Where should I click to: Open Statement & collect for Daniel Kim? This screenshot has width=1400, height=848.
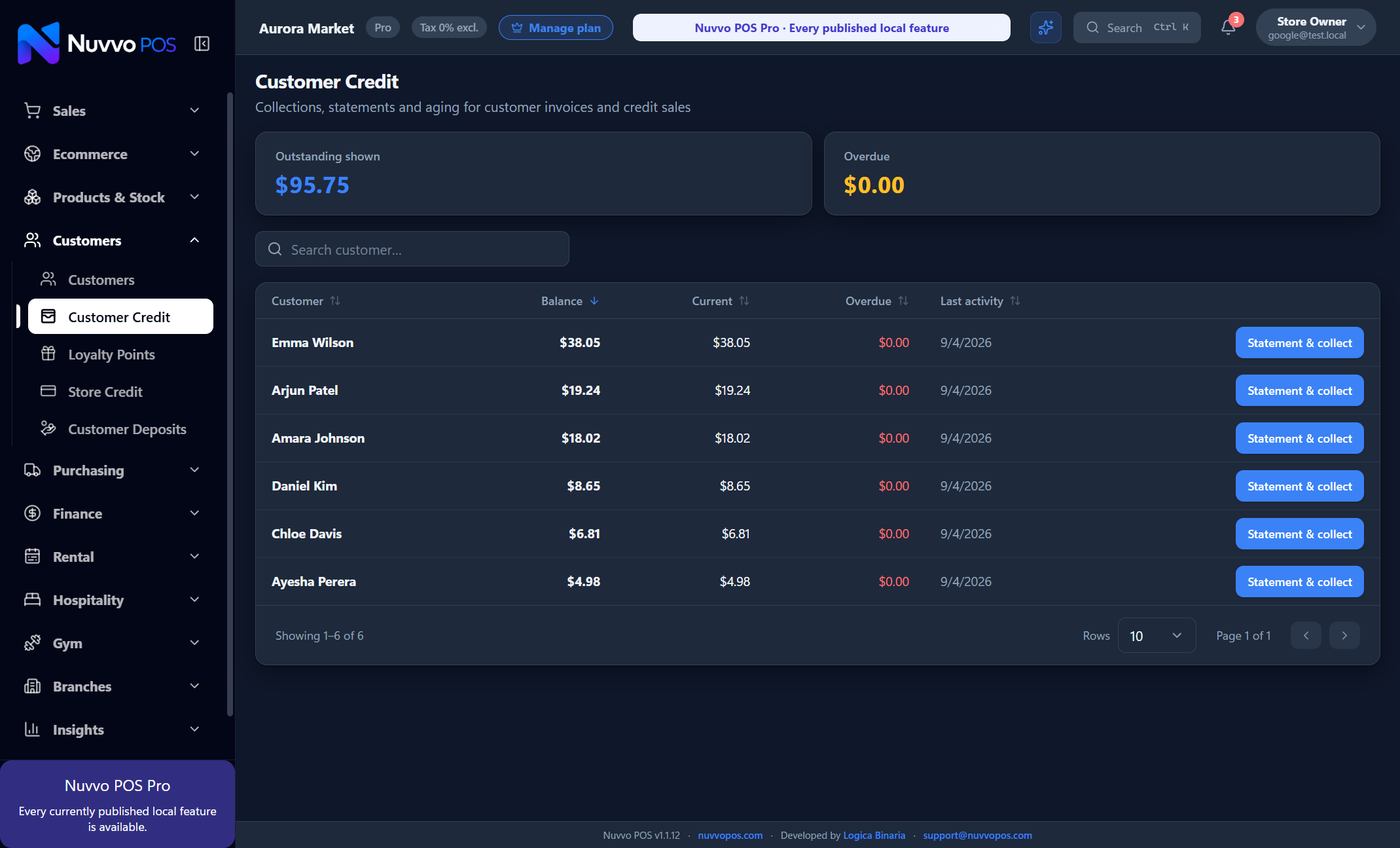pos(1299,486)
